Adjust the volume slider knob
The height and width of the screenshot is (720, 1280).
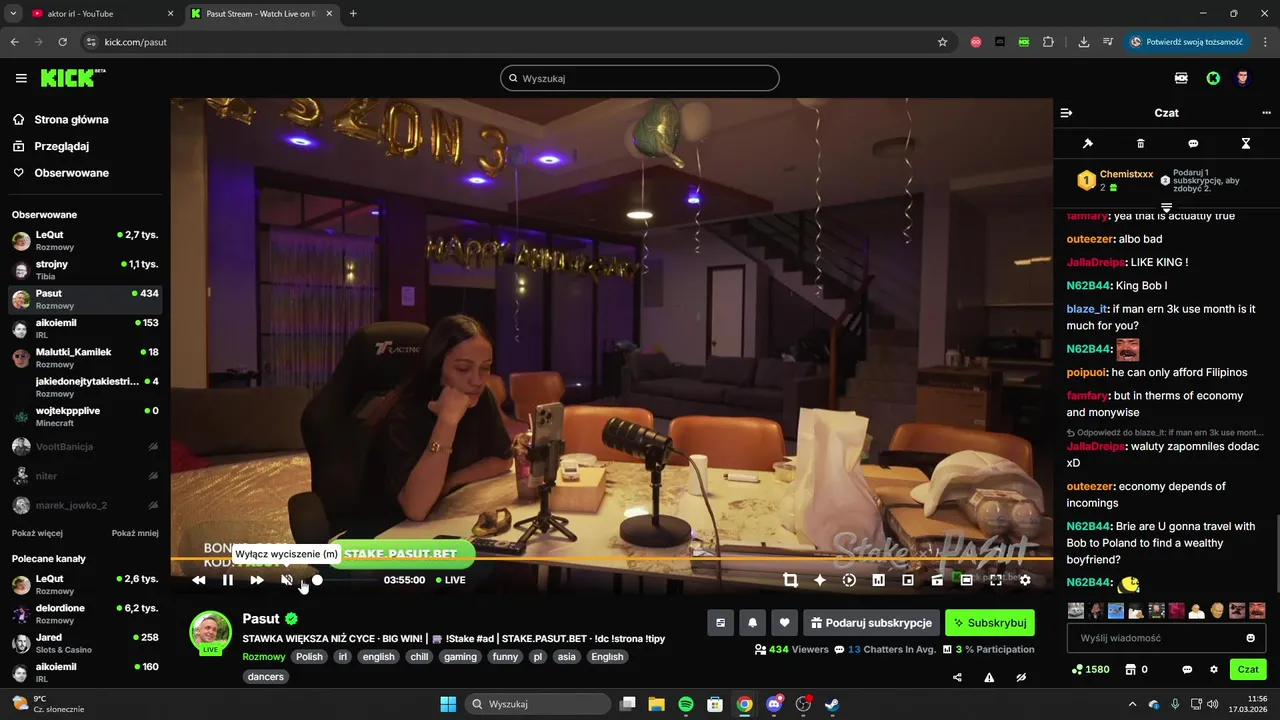click(317, 580)
